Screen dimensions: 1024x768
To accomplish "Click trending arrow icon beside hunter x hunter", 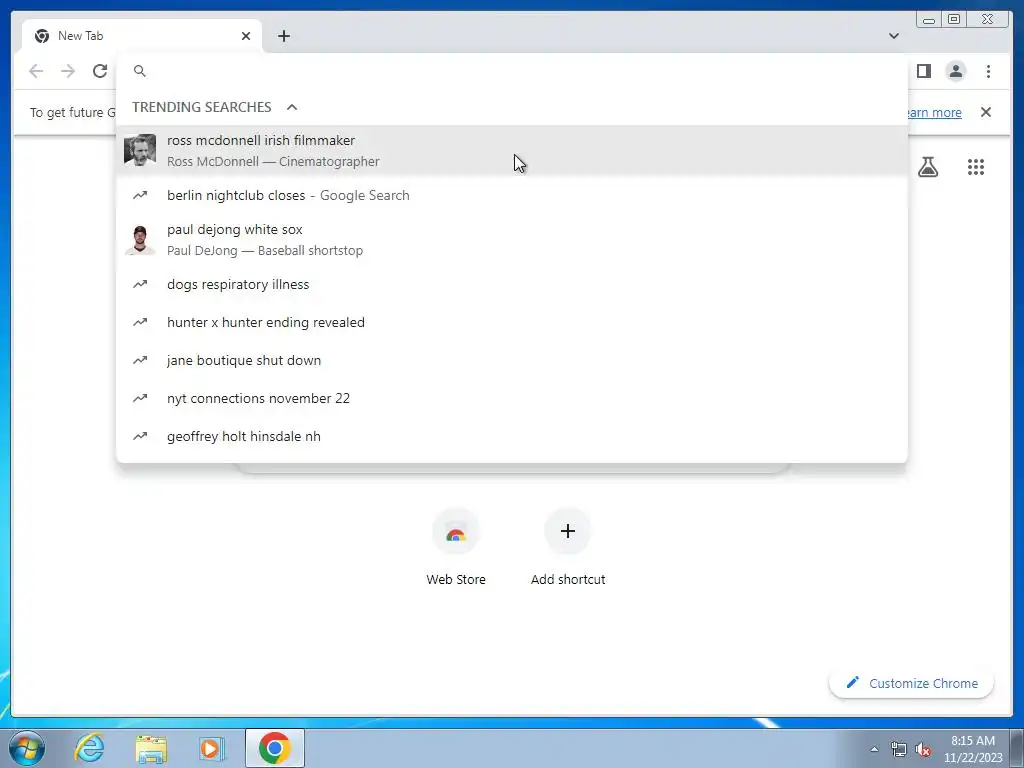I will click(x=140, y=322).
